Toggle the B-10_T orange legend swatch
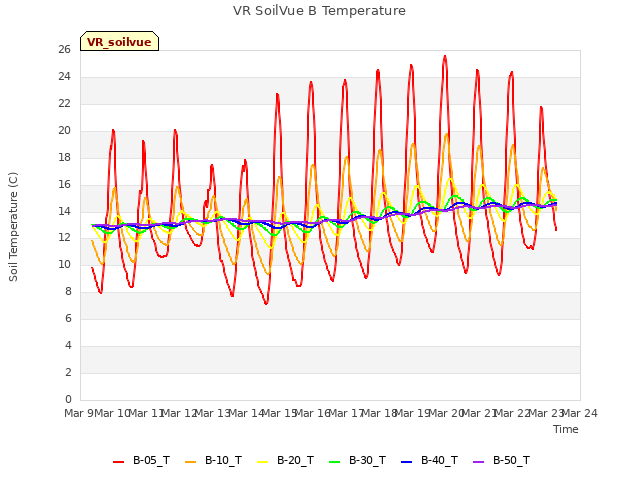This screenshot has width=640, height=480. click(191, 462)
